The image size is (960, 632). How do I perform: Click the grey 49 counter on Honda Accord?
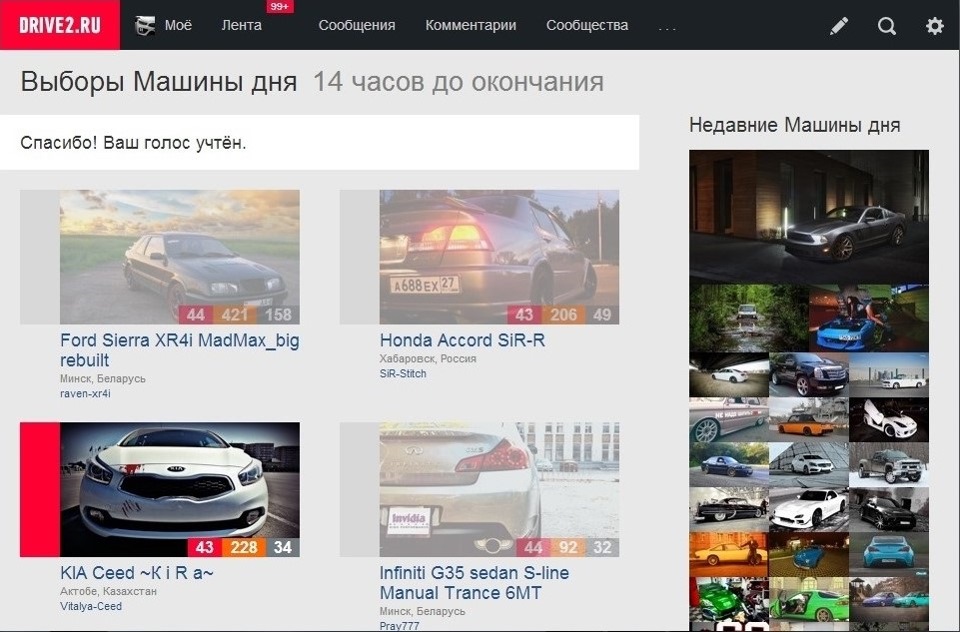[602, 315]
